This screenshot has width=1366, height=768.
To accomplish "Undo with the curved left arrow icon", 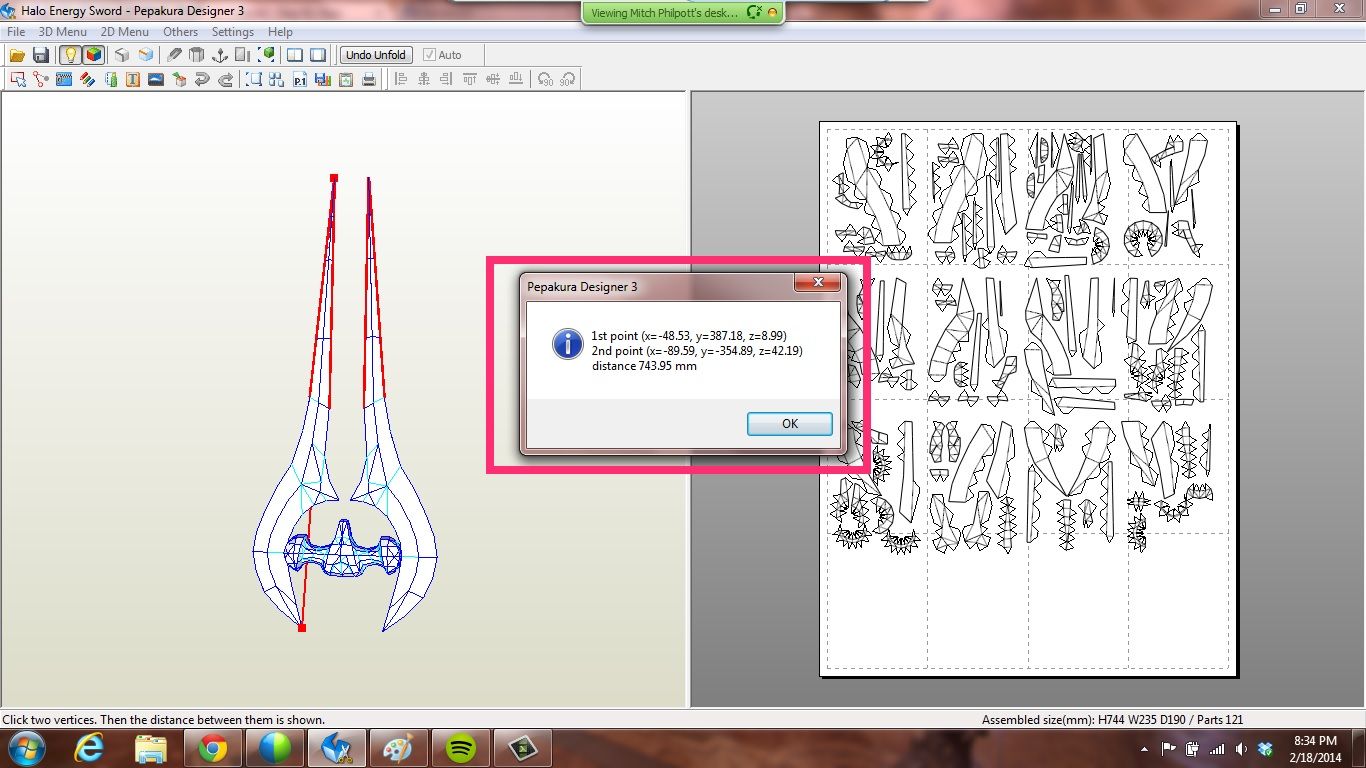I will pyautogui.click(x=202, y=79).
